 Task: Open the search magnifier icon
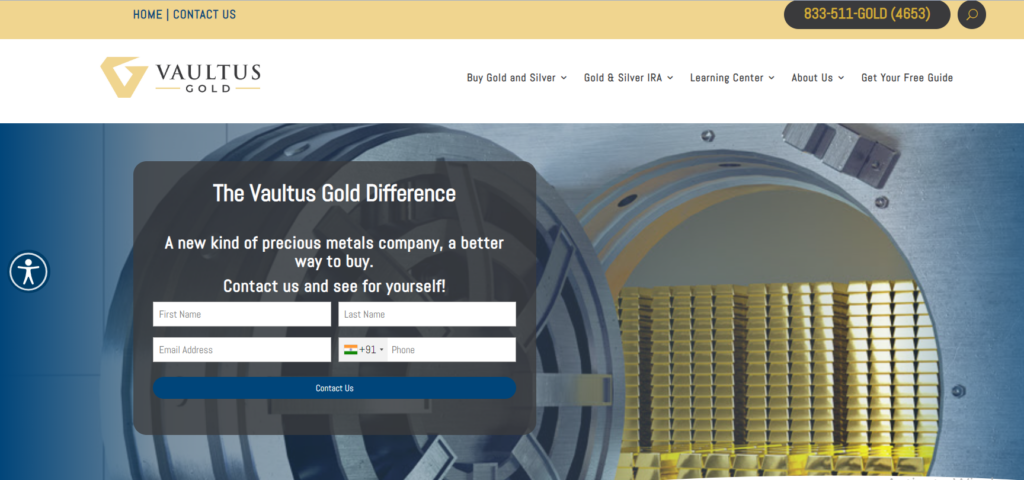click(x=971, y=14)
